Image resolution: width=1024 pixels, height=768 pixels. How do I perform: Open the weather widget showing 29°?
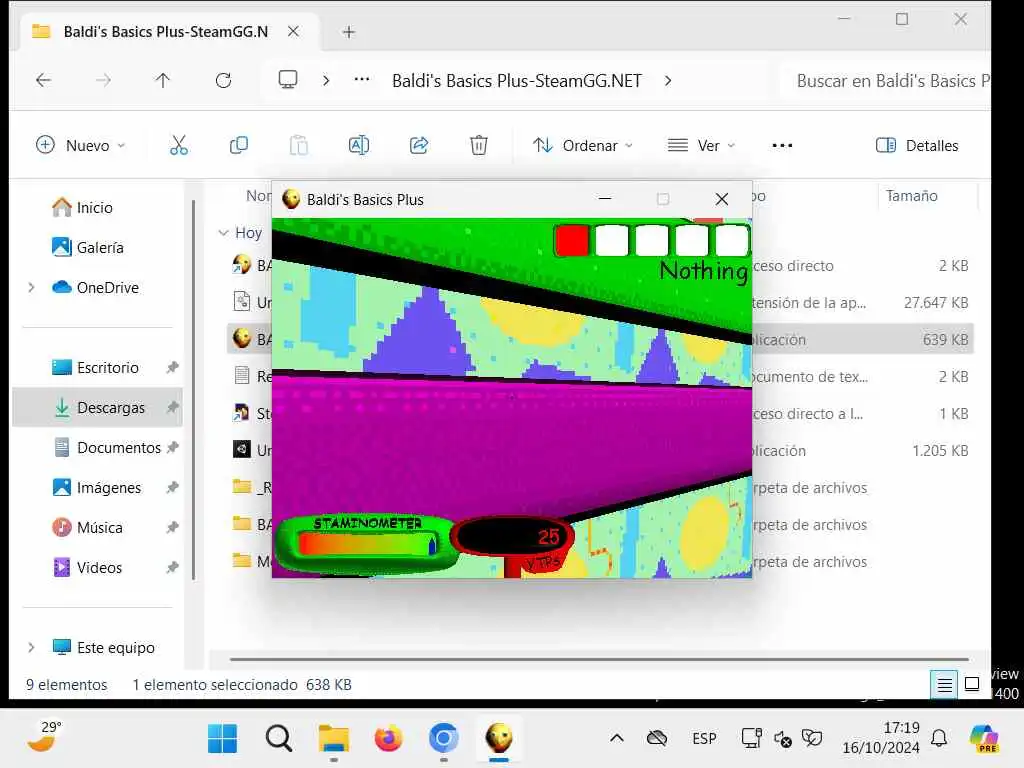coord(44,736)
